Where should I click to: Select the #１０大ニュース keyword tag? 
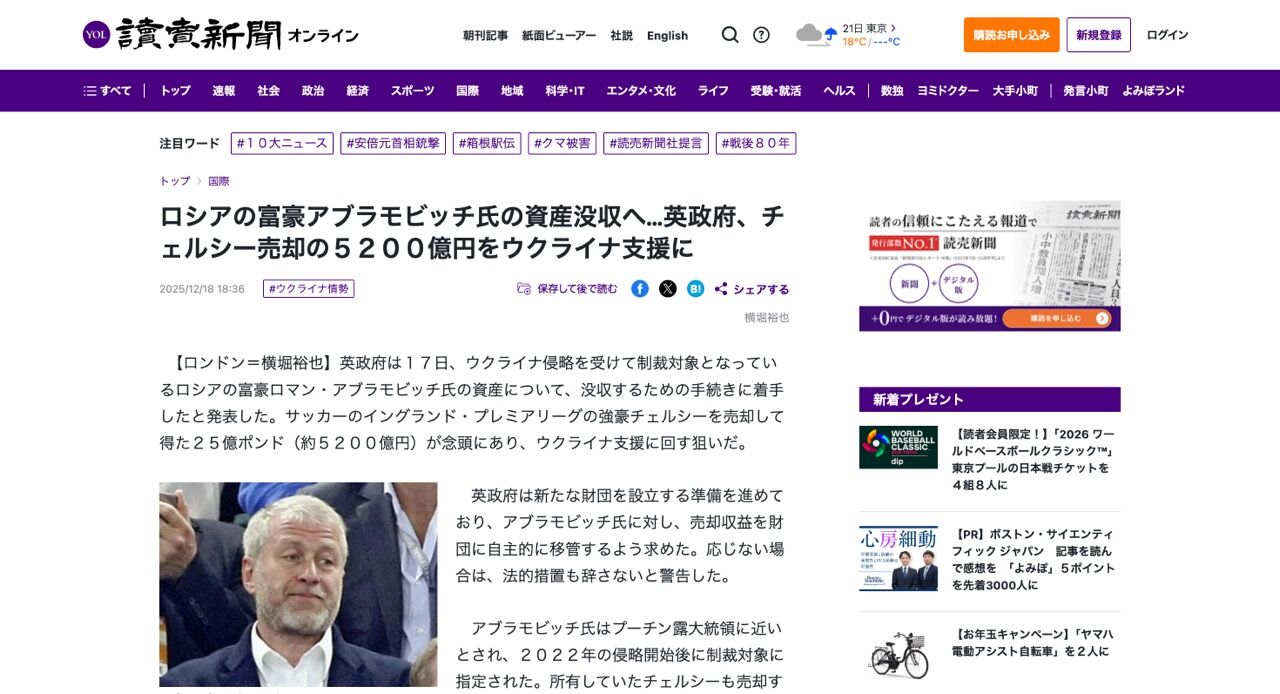click(282, 143)
